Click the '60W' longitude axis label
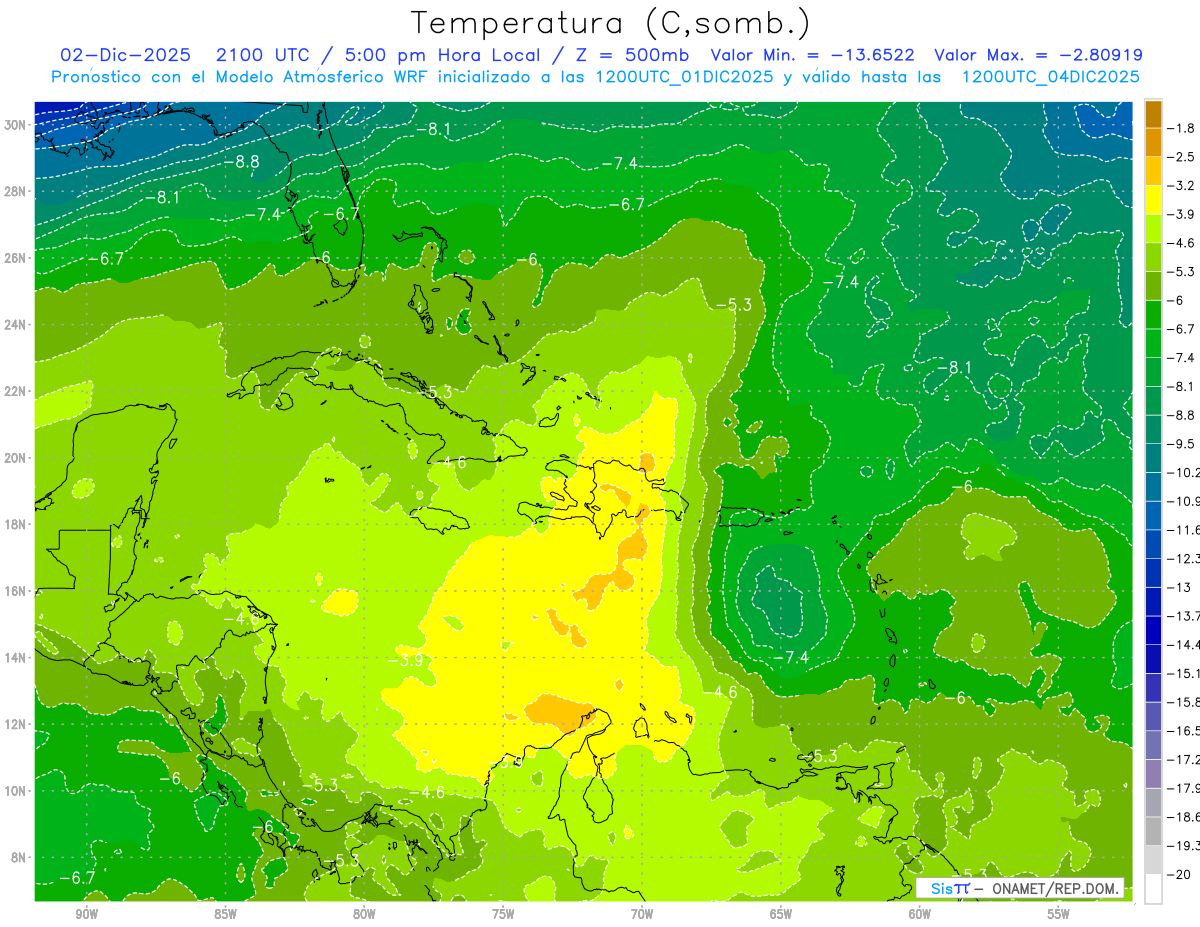This screenshot has height=927, width=1200. click(x=920, y=914)
